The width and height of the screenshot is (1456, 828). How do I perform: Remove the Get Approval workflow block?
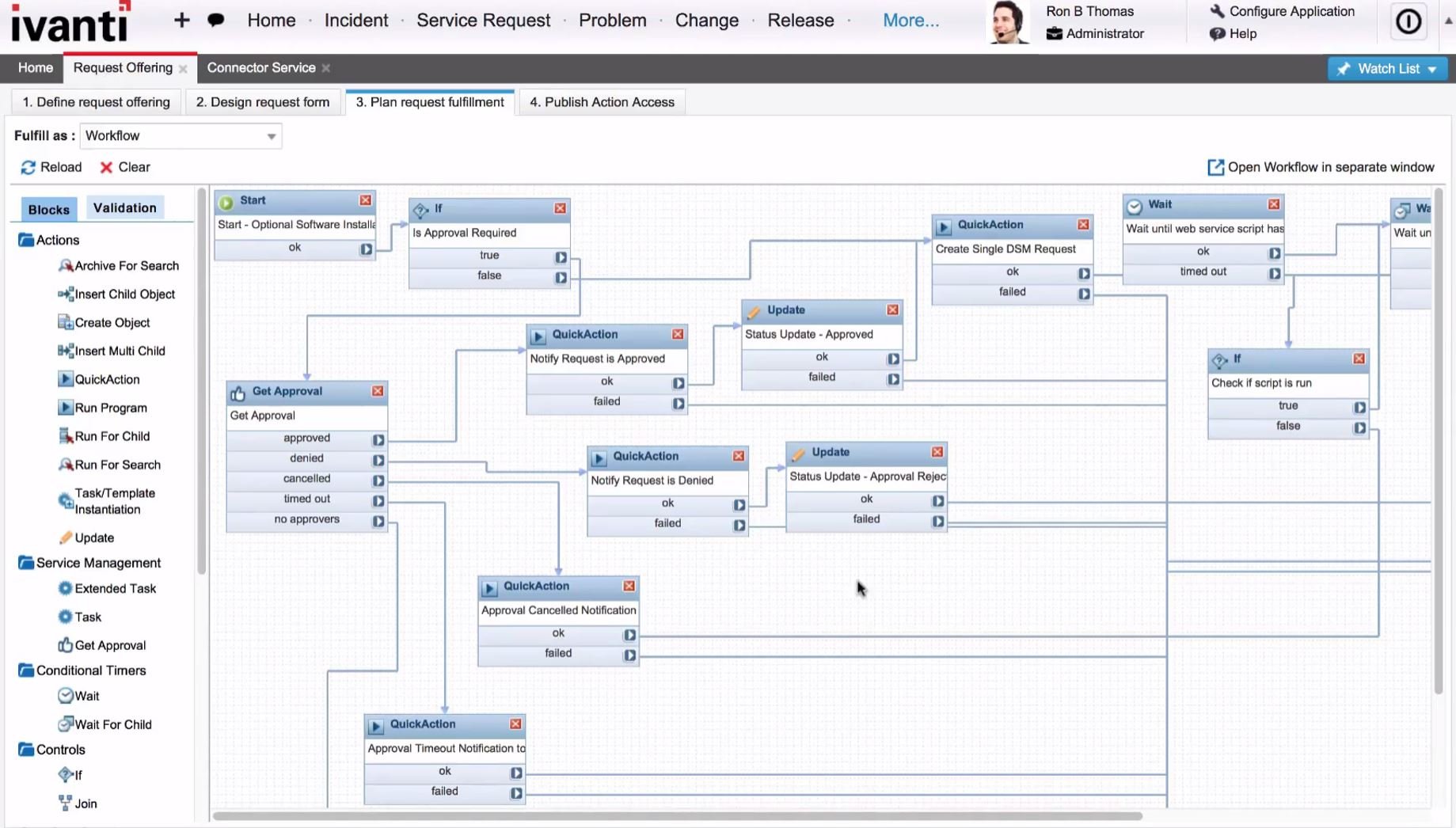[378, 391]
